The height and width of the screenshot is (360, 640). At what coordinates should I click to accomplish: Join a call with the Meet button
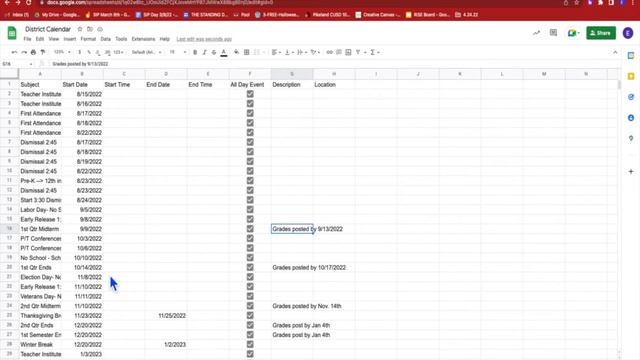573,33
